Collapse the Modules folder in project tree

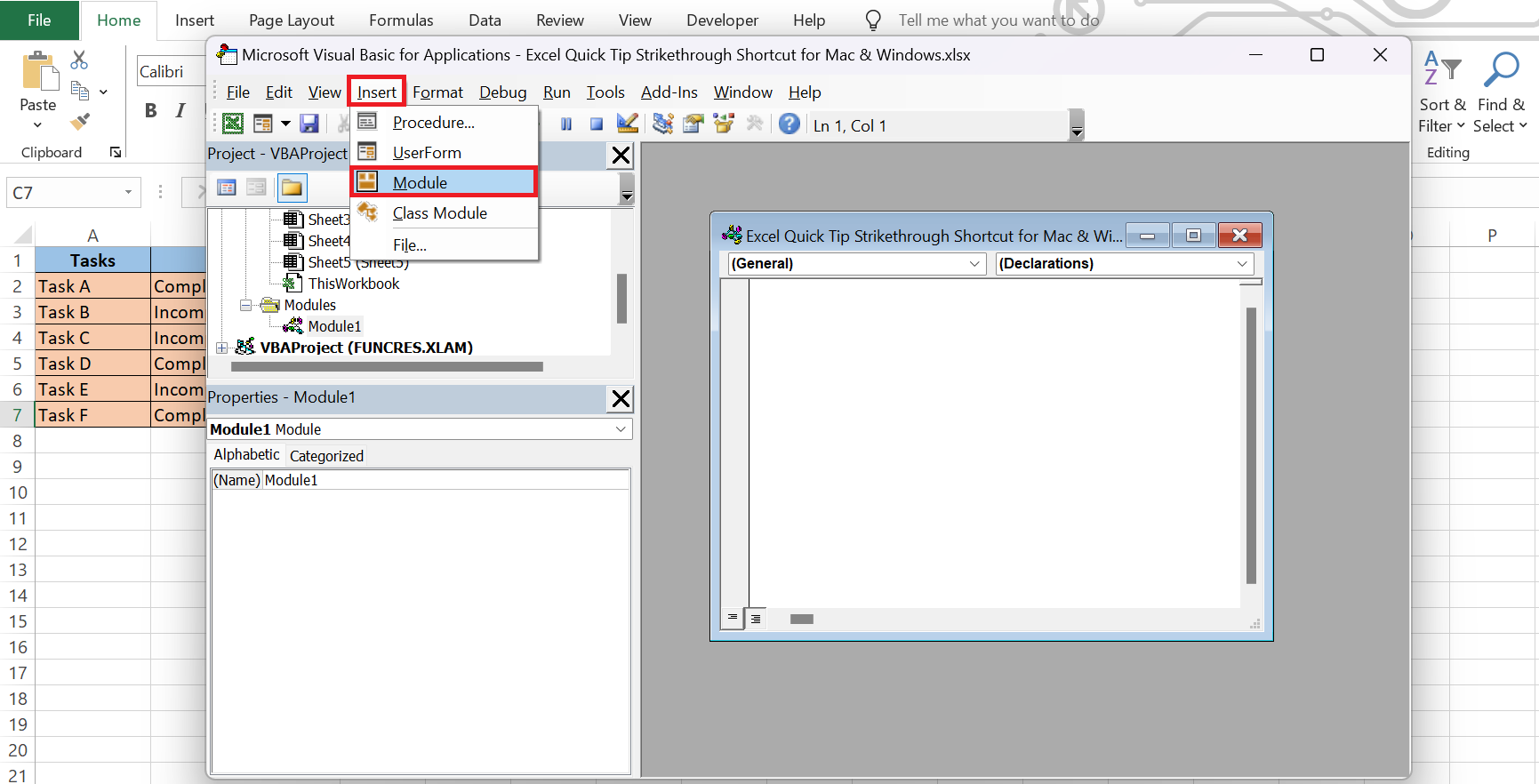point(245,305)
